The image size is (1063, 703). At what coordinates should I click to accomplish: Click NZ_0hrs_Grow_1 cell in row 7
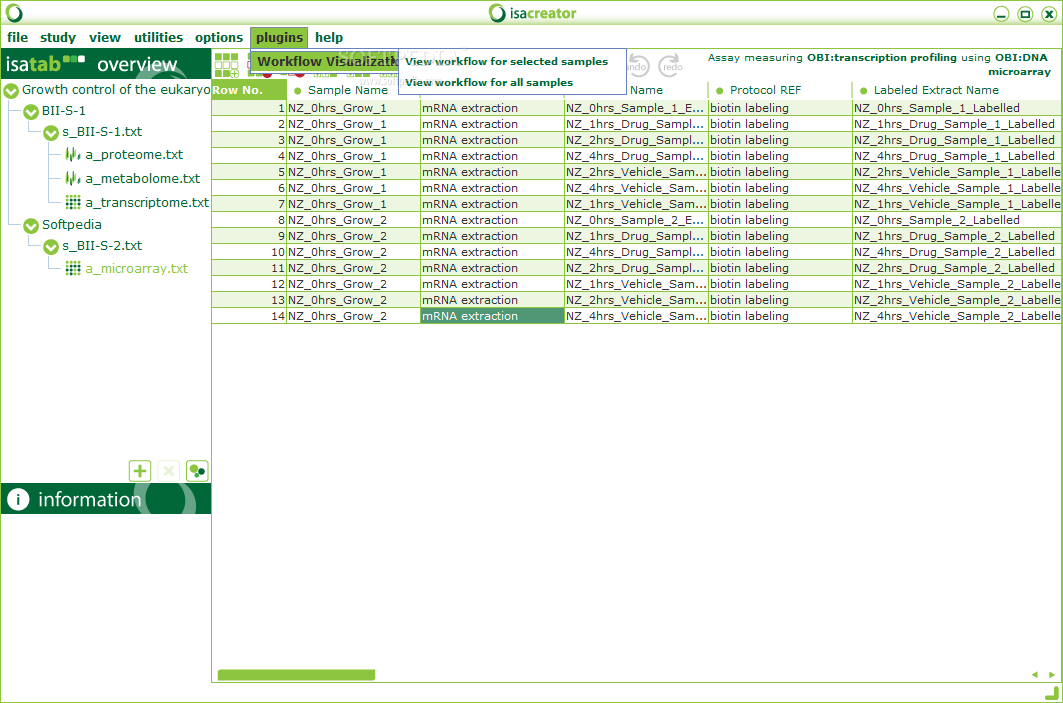(x=353, y=203)
